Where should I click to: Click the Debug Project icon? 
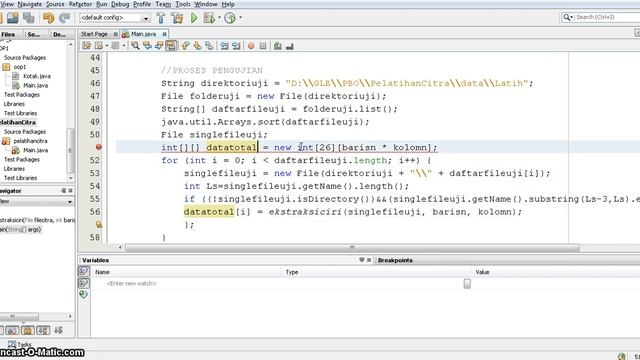[x=209, y=18]
